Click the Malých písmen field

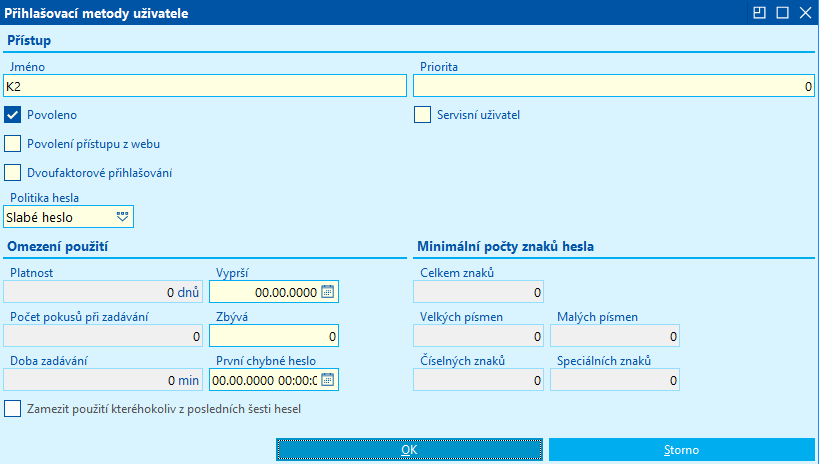[615, 335]
